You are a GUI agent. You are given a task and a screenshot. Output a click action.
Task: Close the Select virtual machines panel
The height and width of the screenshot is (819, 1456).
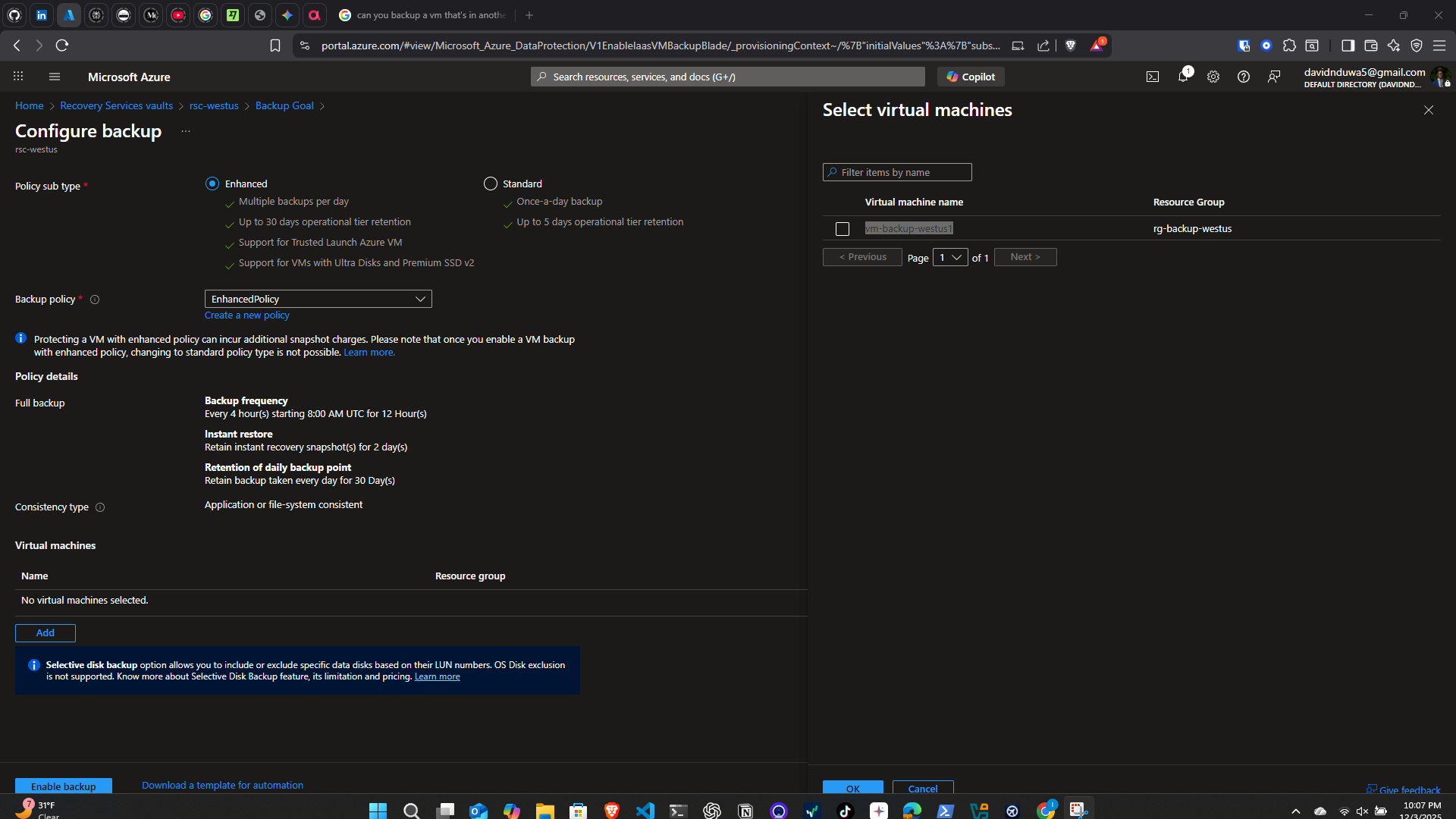point(1429,110)
